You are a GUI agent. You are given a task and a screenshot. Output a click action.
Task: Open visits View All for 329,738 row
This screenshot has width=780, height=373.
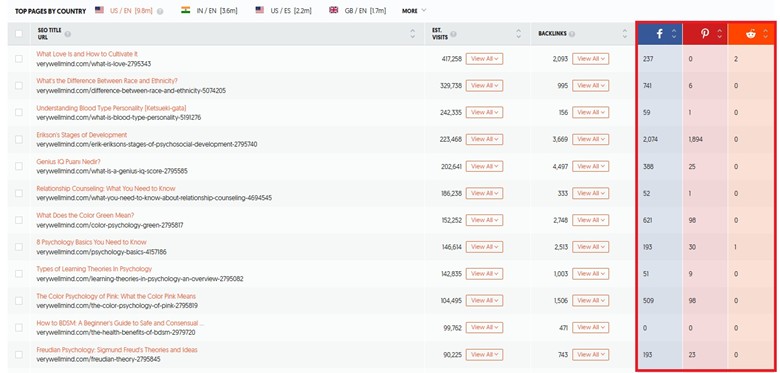pyautogui.click(x=485, y=86)
